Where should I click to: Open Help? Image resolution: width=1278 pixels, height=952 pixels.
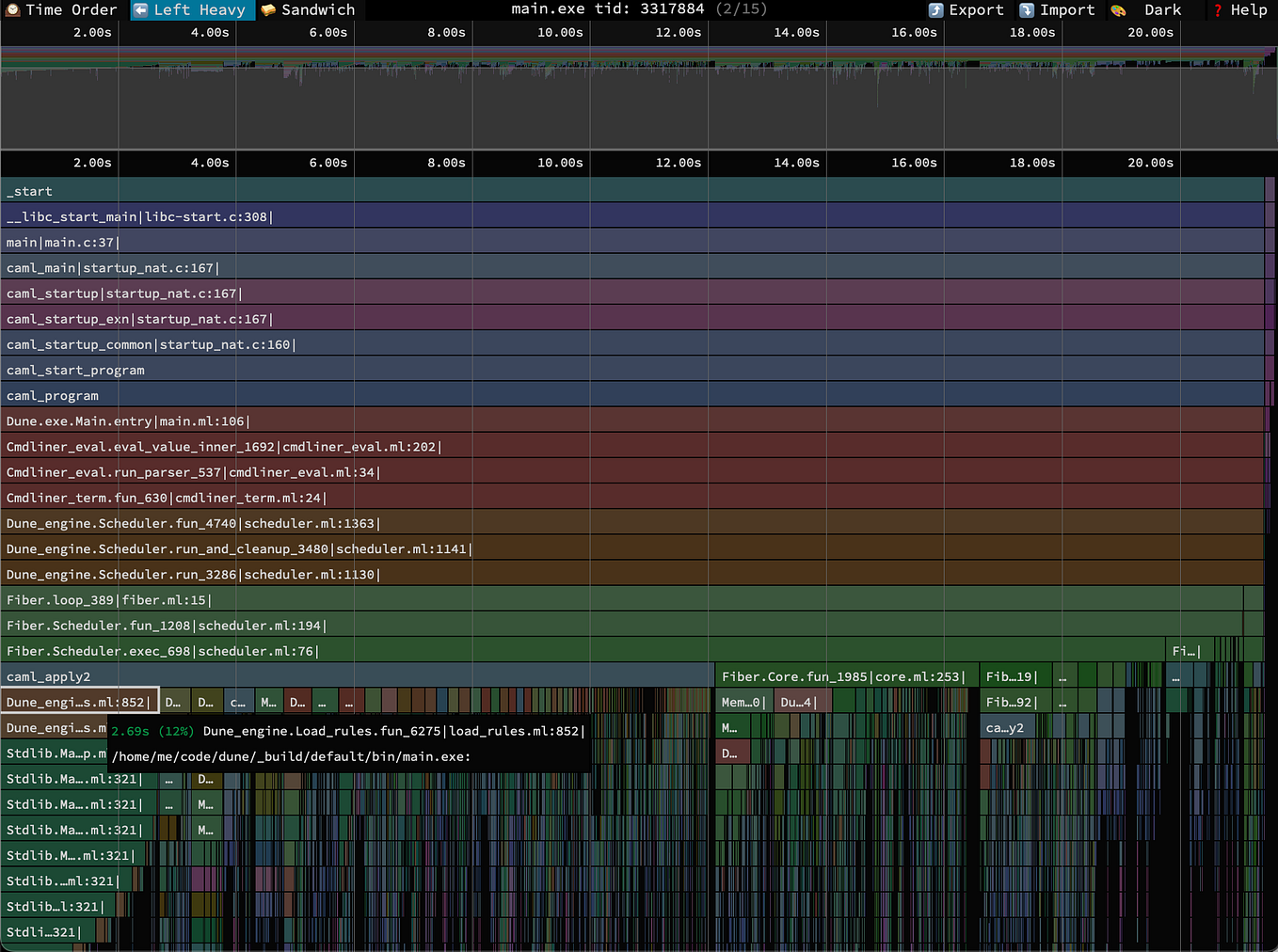(1243, 10)
